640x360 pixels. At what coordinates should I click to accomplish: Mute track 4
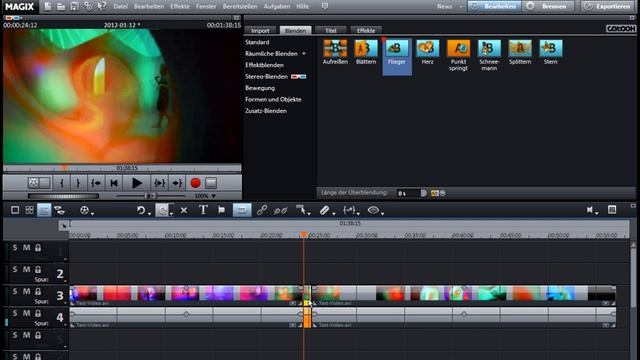[x=26, y=313]
